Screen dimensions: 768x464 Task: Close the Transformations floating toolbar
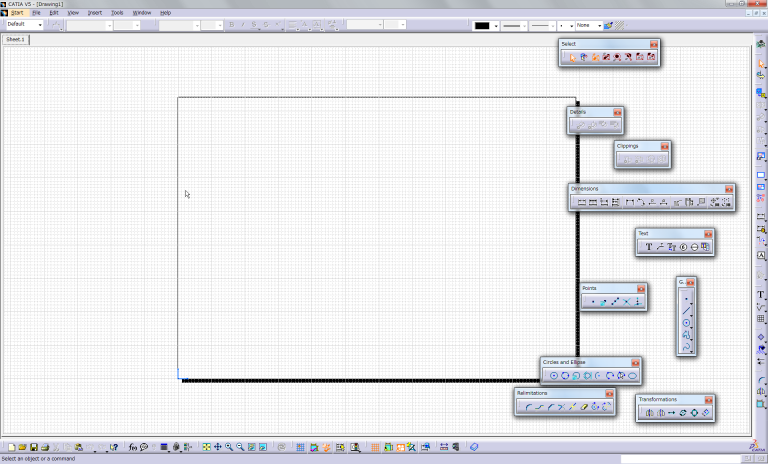coord(708,399)
